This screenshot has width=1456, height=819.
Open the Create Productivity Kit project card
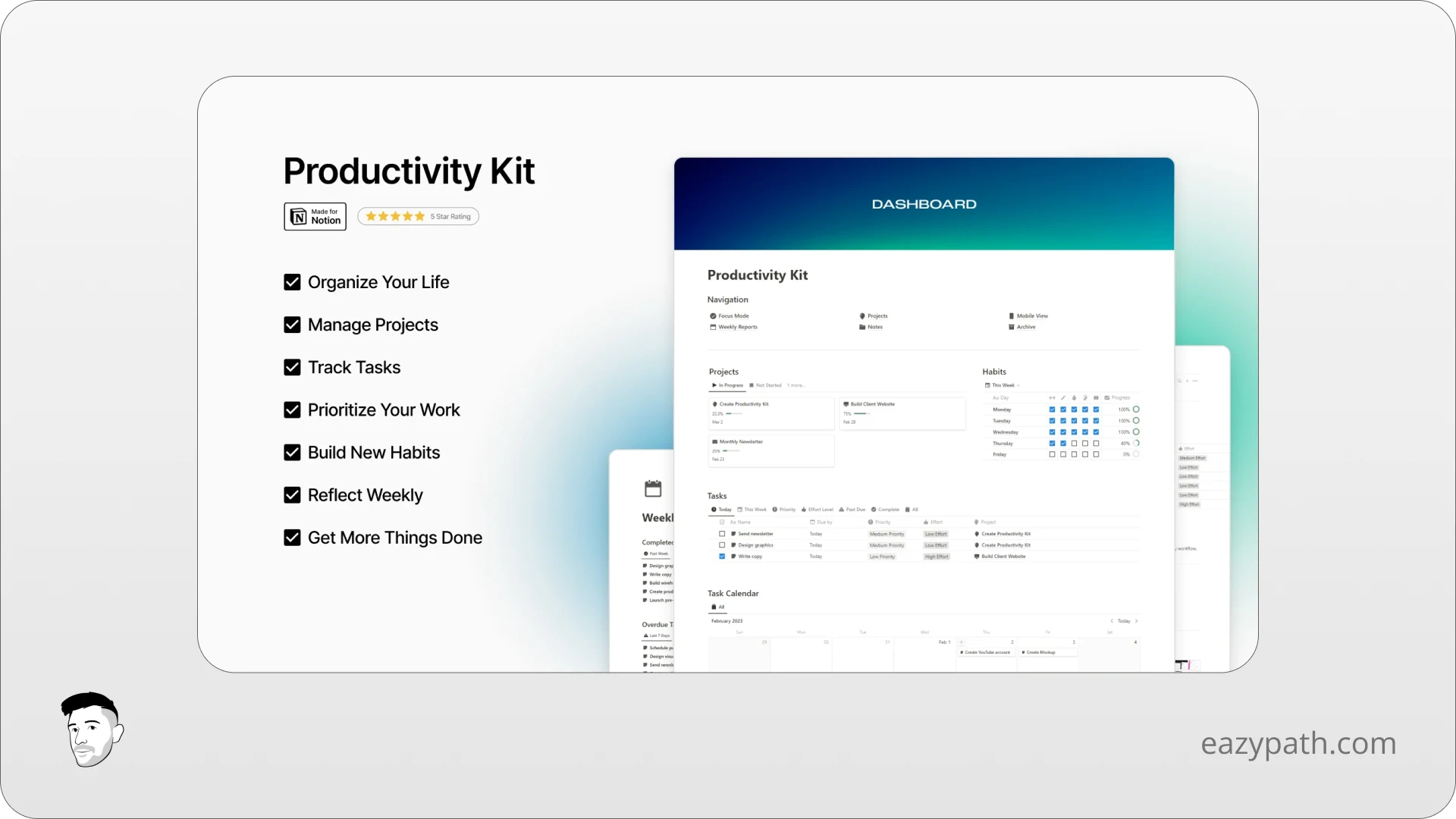coord(771,413)
